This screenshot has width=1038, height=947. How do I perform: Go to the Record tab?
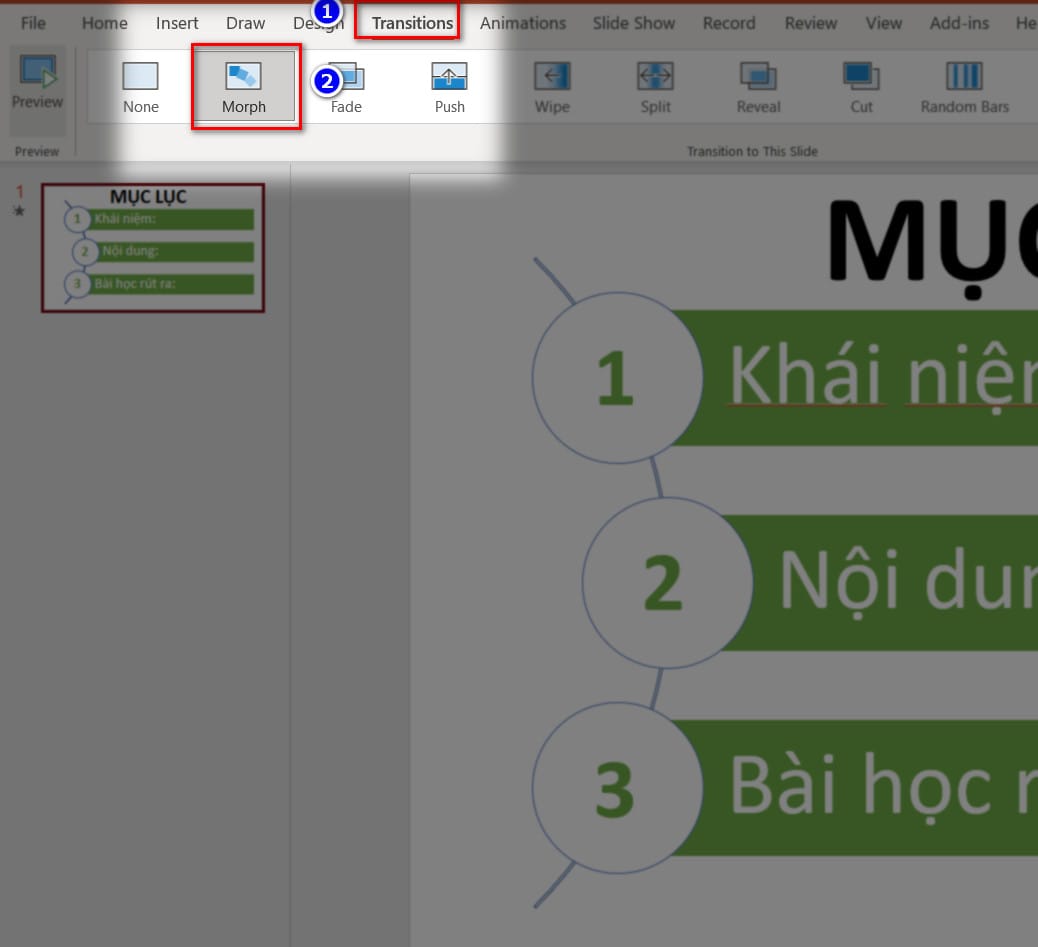click(x=729, y=23)
